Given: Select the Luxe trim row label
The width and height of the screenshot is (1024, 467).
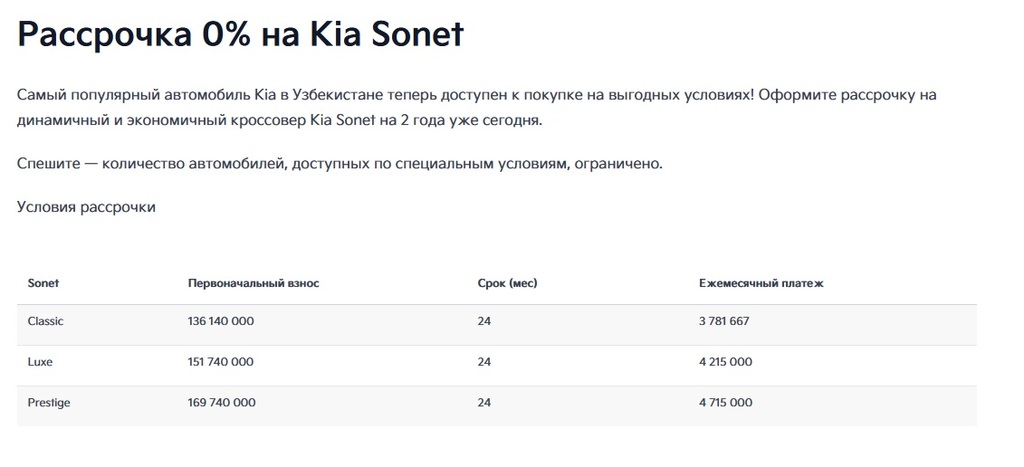Looking at the screenshot, I should (x=40, y=362).
